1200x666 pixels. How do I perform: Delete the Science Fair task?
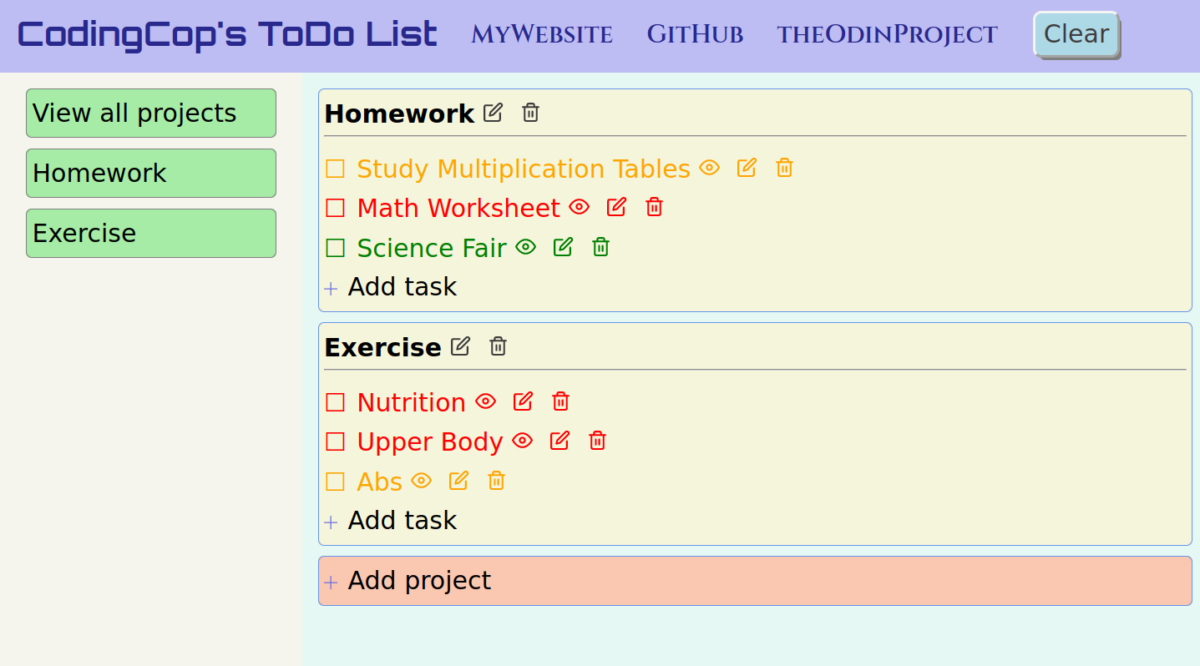pos(600,247)
